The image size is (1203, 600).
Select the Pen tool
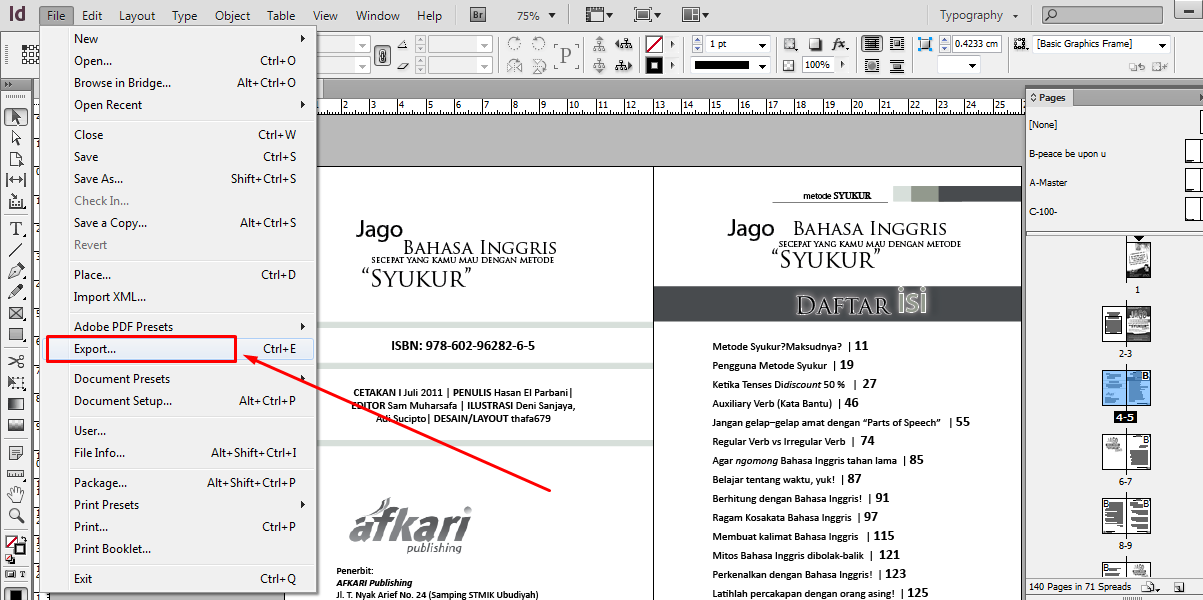(16, 271)
